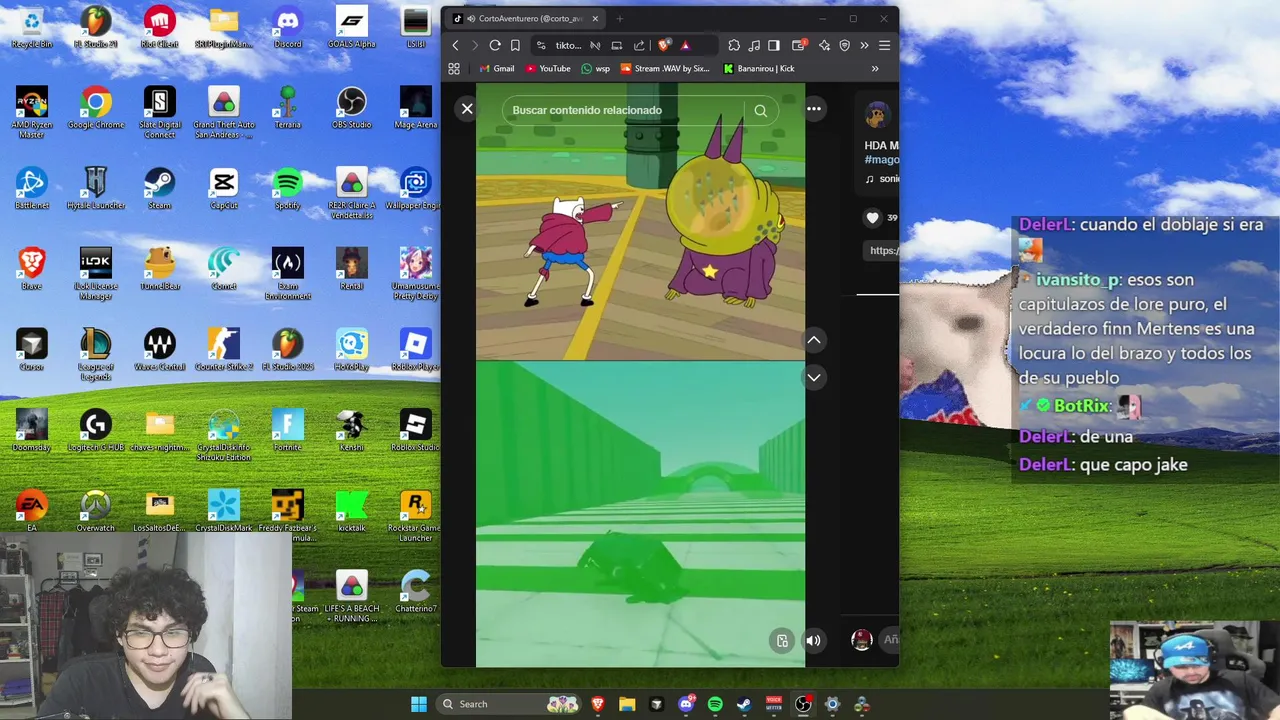This screenshot has height=720, width=1280.
Task: Open site settings icon in address bar
Action: (x=541, y=45)
